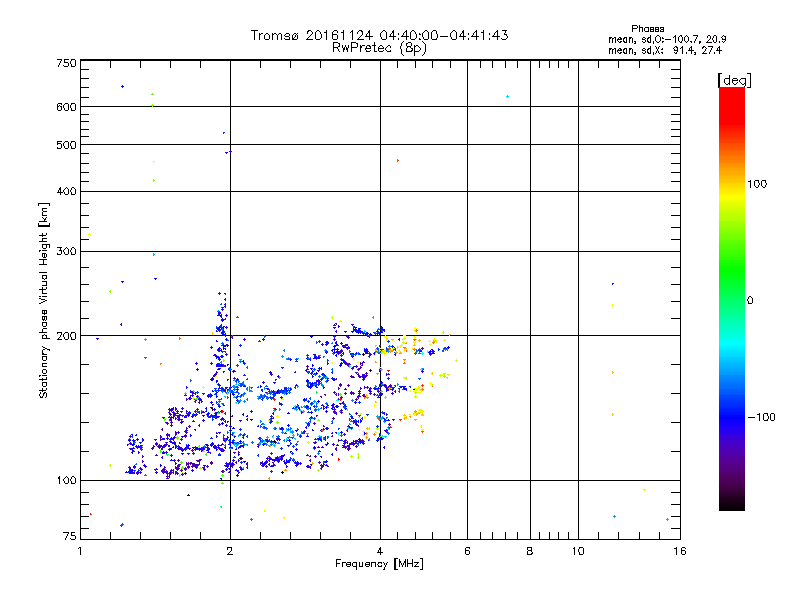This screenshot has width=800, height=600.
Task: Click the colorbar label '-100'
Action: point(761,417)
